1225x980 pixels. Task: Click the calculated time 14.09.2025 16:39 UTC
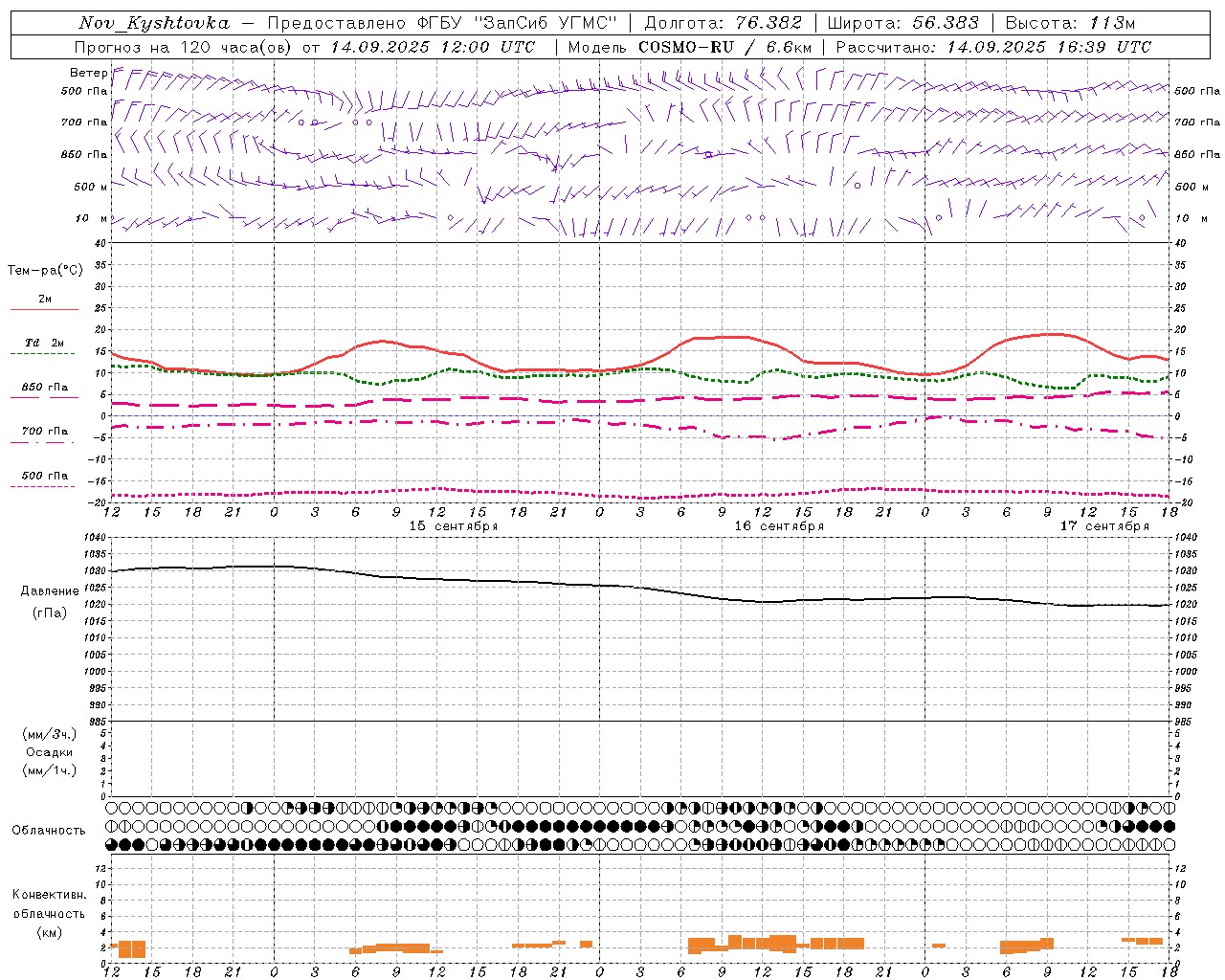click(x=1049, y=47)
